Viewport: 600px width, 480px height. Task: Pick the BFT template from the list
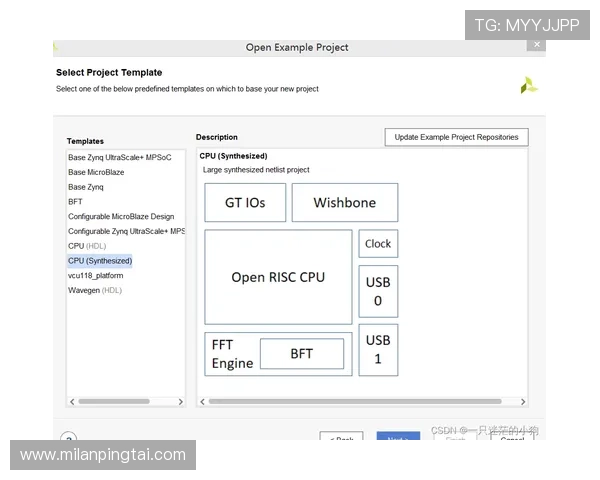(76, 202)
